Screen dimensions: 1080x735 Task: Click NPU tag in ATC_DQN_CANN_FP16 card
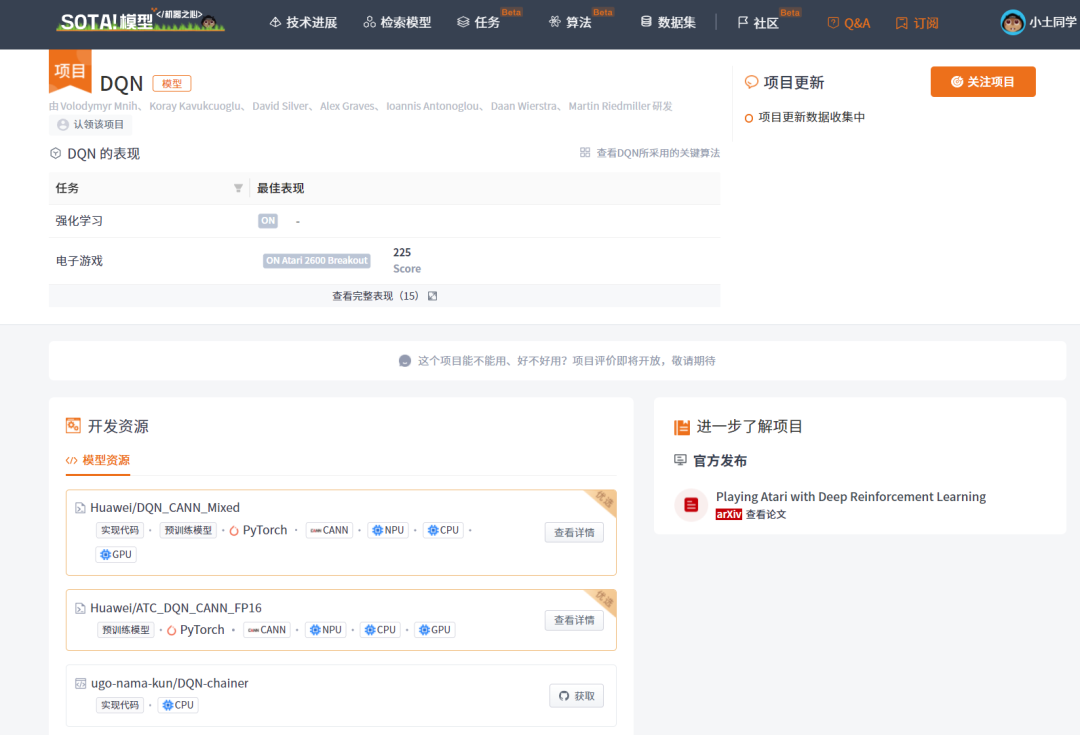[325, 630]
